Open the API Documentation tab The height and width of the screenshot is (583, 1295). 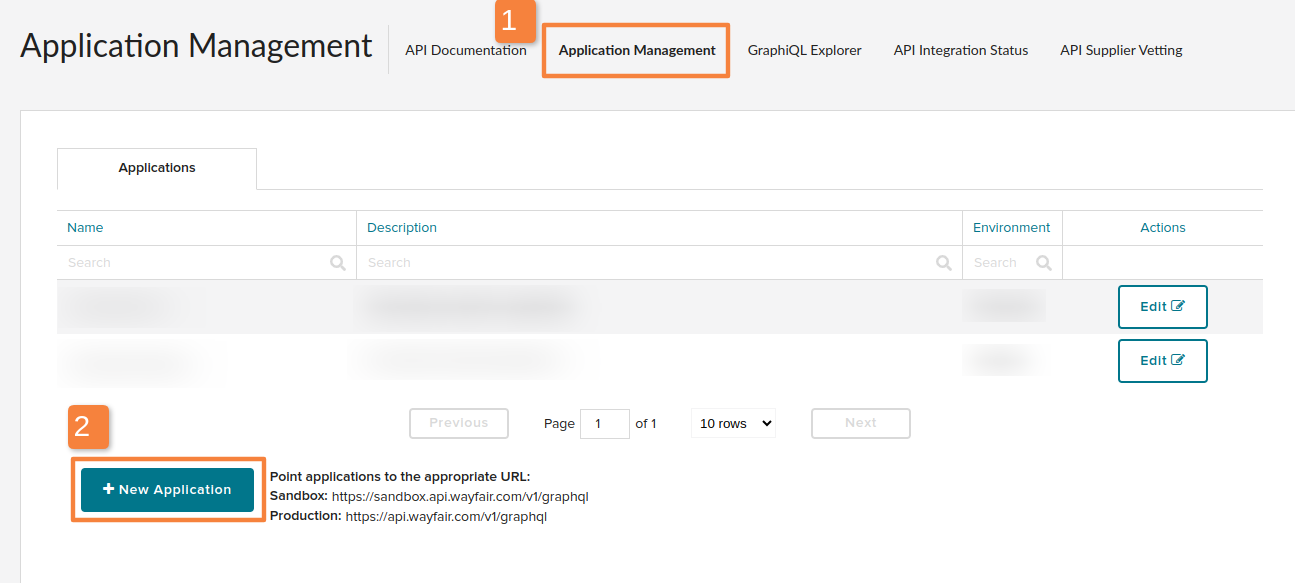[465, 50]
